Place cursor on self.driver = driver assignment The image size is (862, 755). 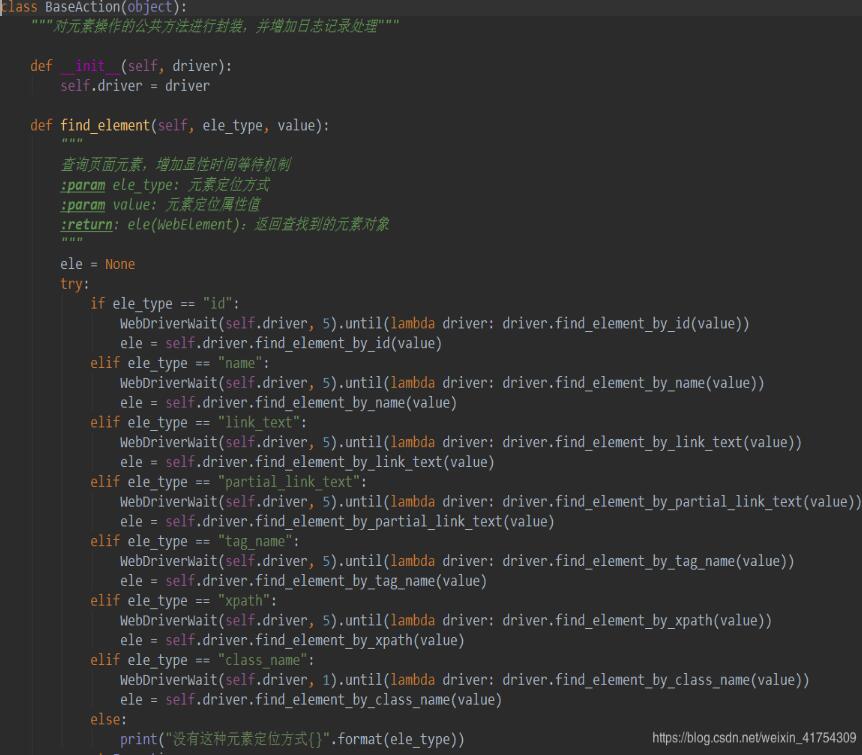pos(124,86)
